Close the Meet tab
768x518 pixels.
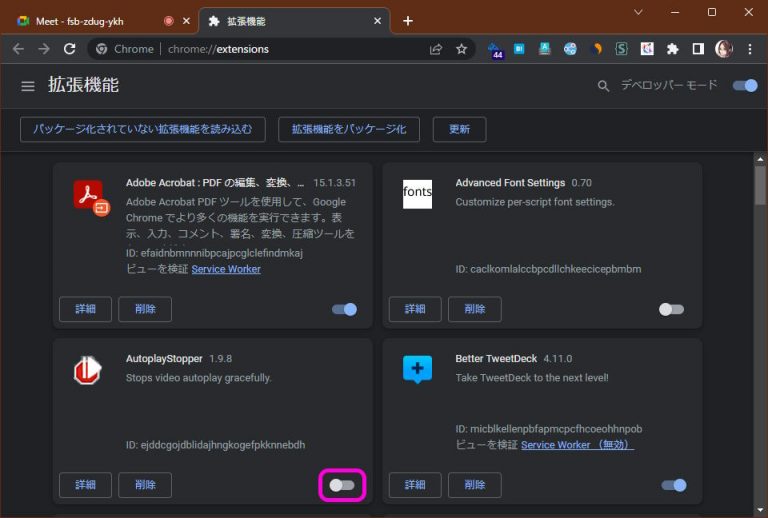point(186,21)
